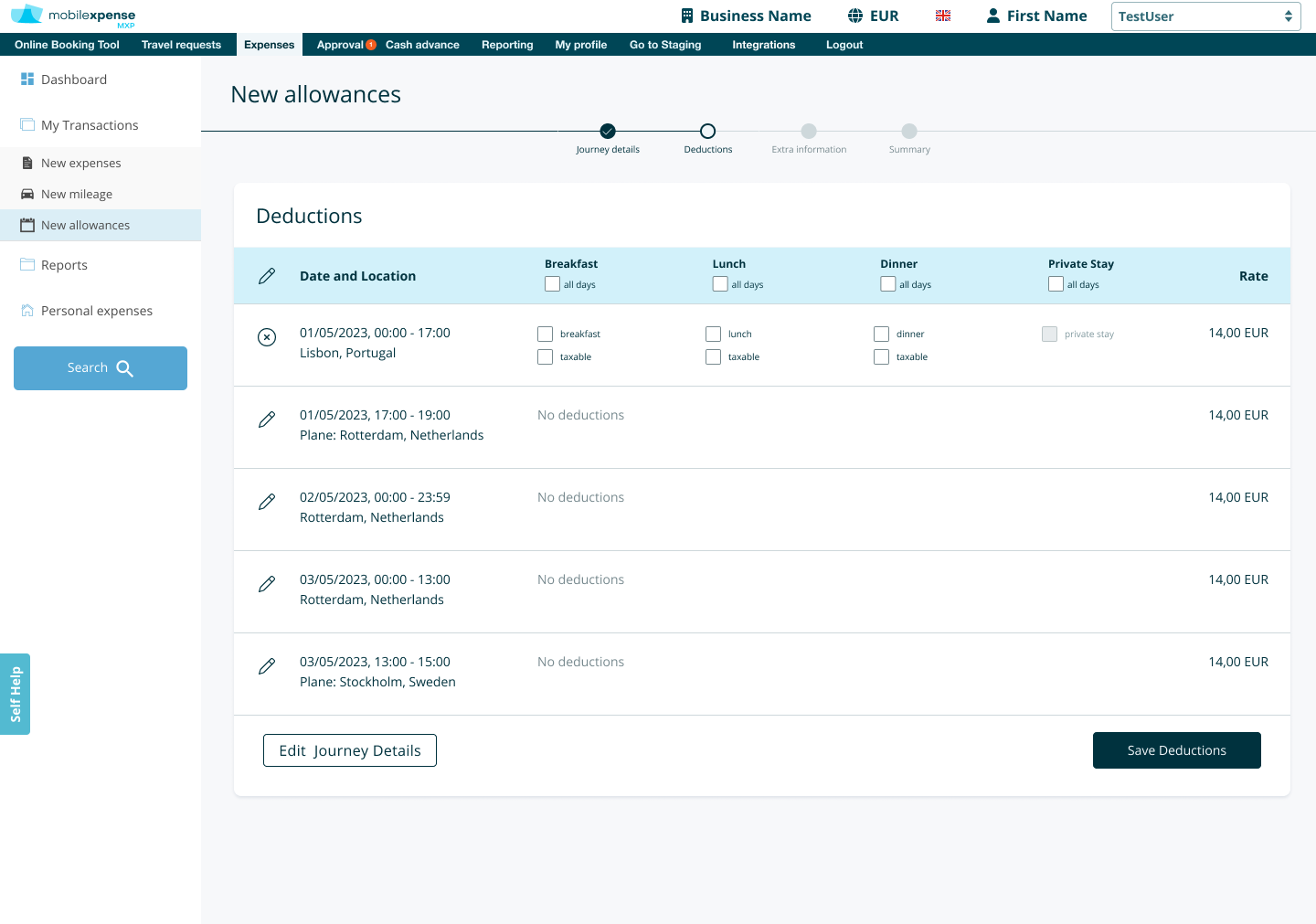Click the pencil icon for Plane: Rotterdam row

click(x=267, y=420)
